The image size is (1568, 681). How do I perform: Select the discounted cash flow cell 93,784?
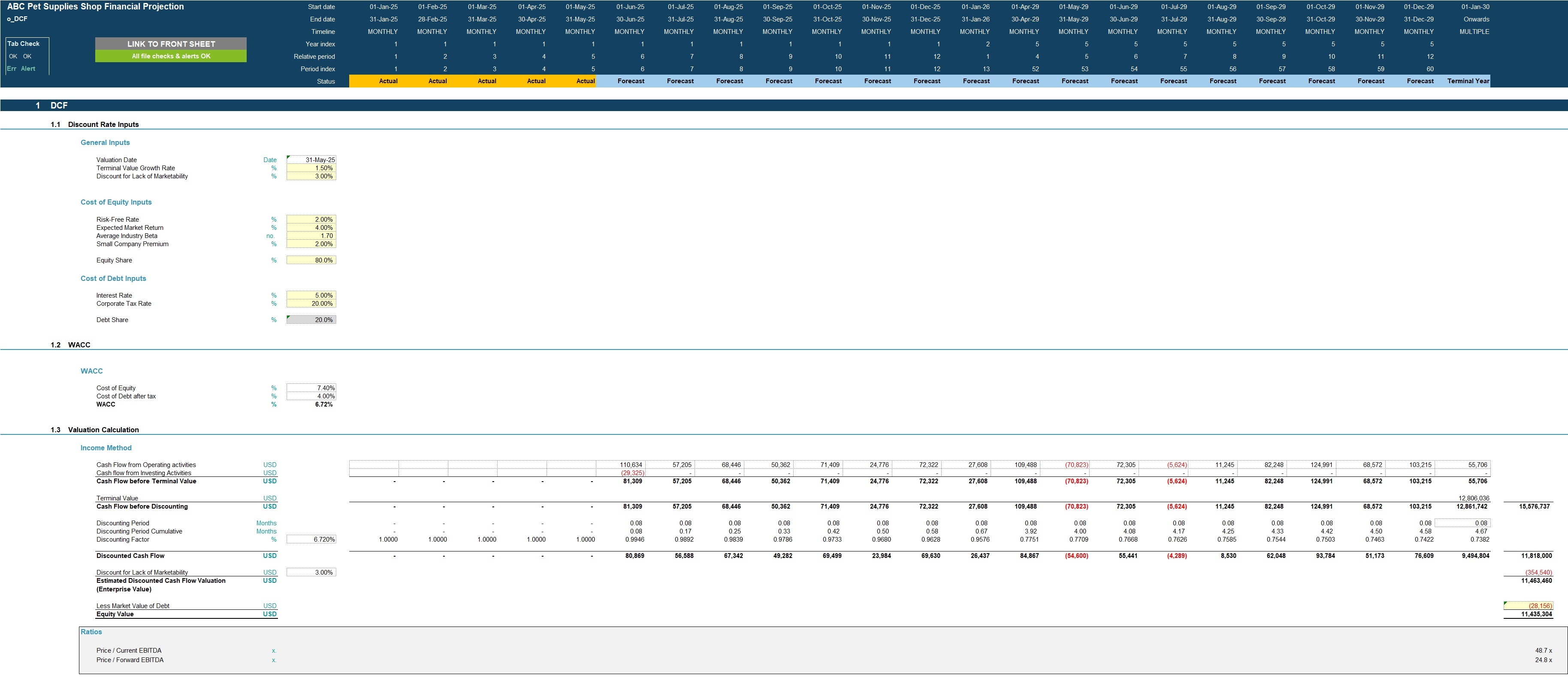(1325, 556)
